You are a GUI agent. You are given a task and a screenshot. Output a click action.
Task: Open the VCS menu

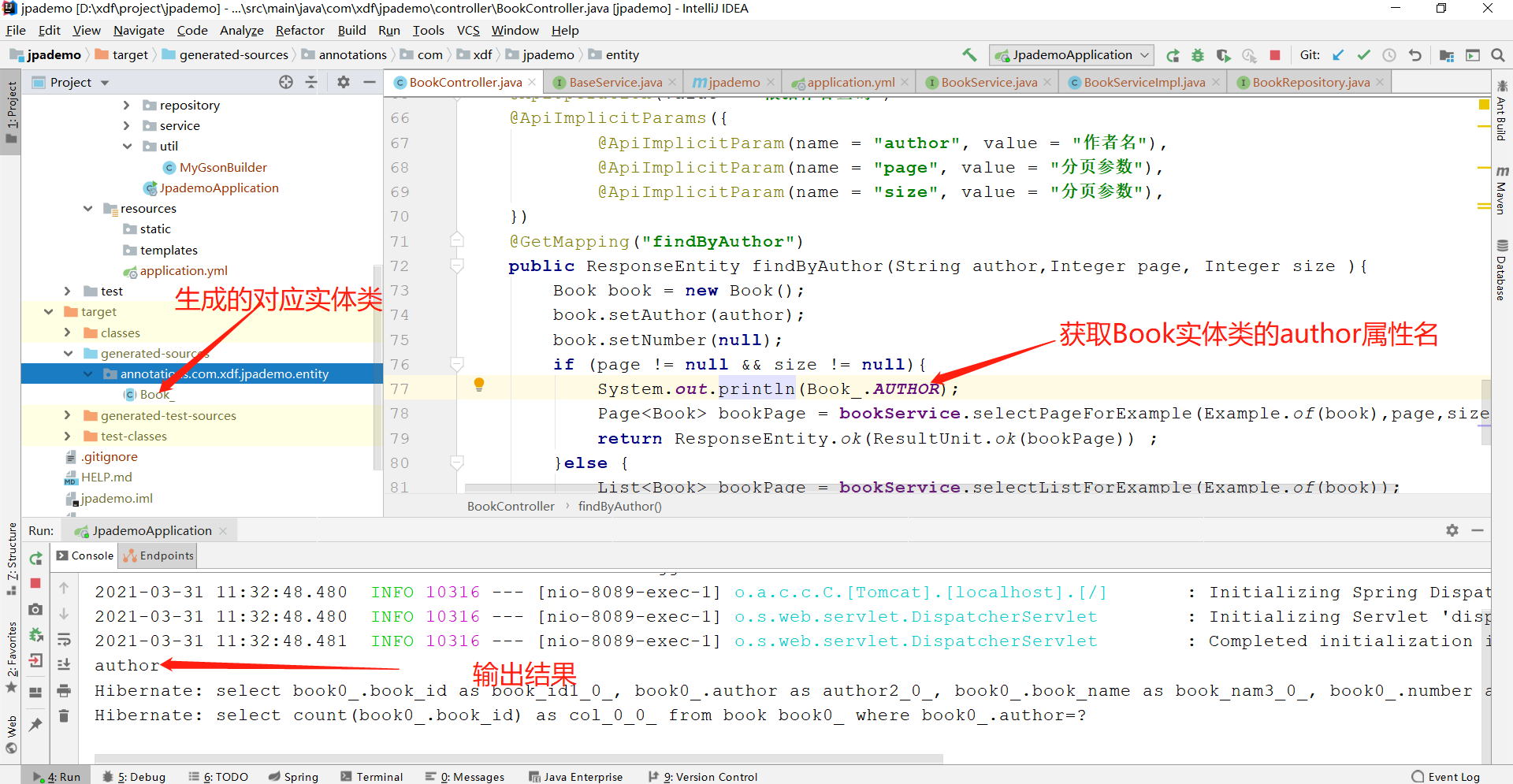tap(468, 30)
